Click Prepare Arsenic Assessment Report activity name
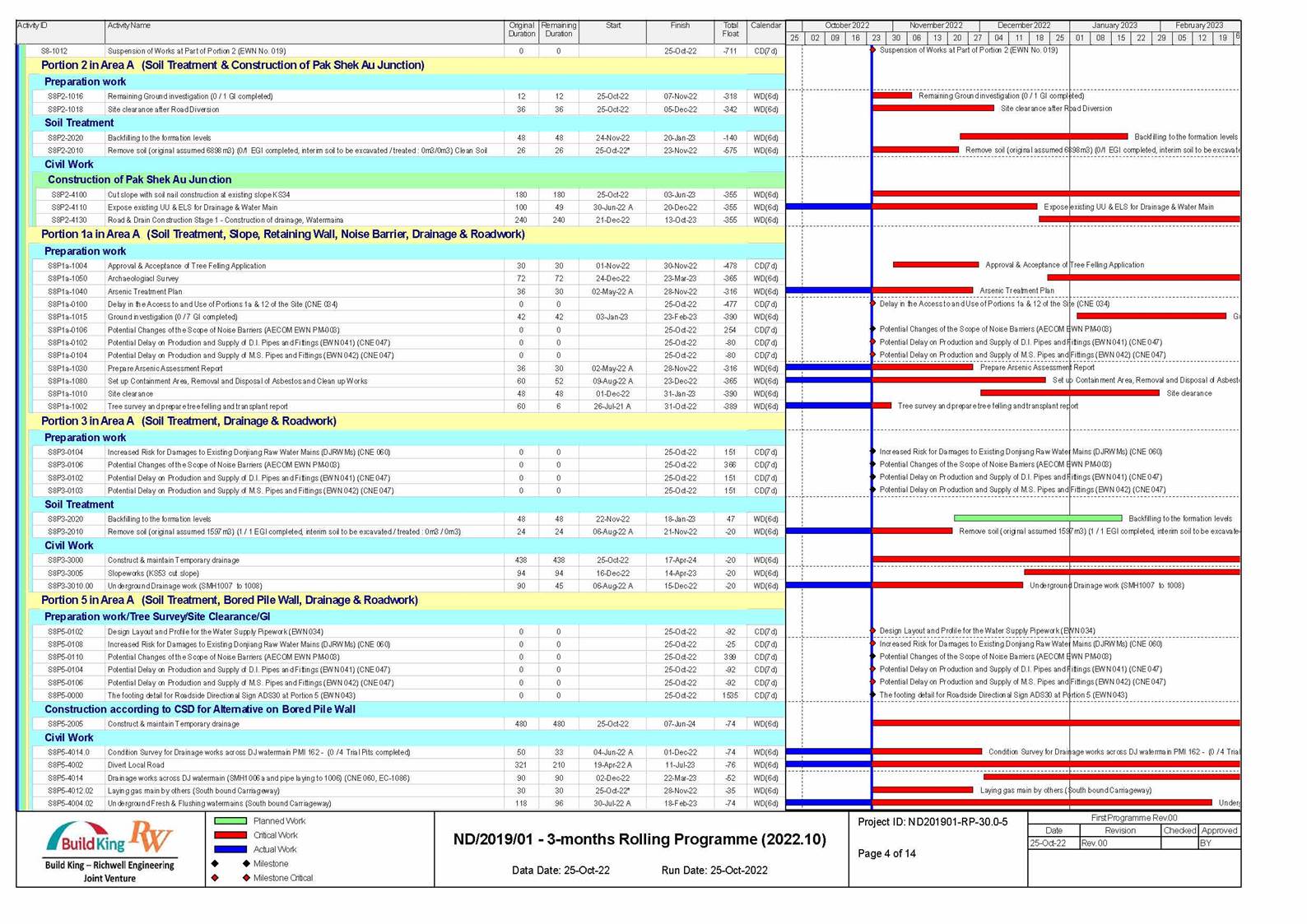This screenshot has height=924, width=1307. coord(165,369)
